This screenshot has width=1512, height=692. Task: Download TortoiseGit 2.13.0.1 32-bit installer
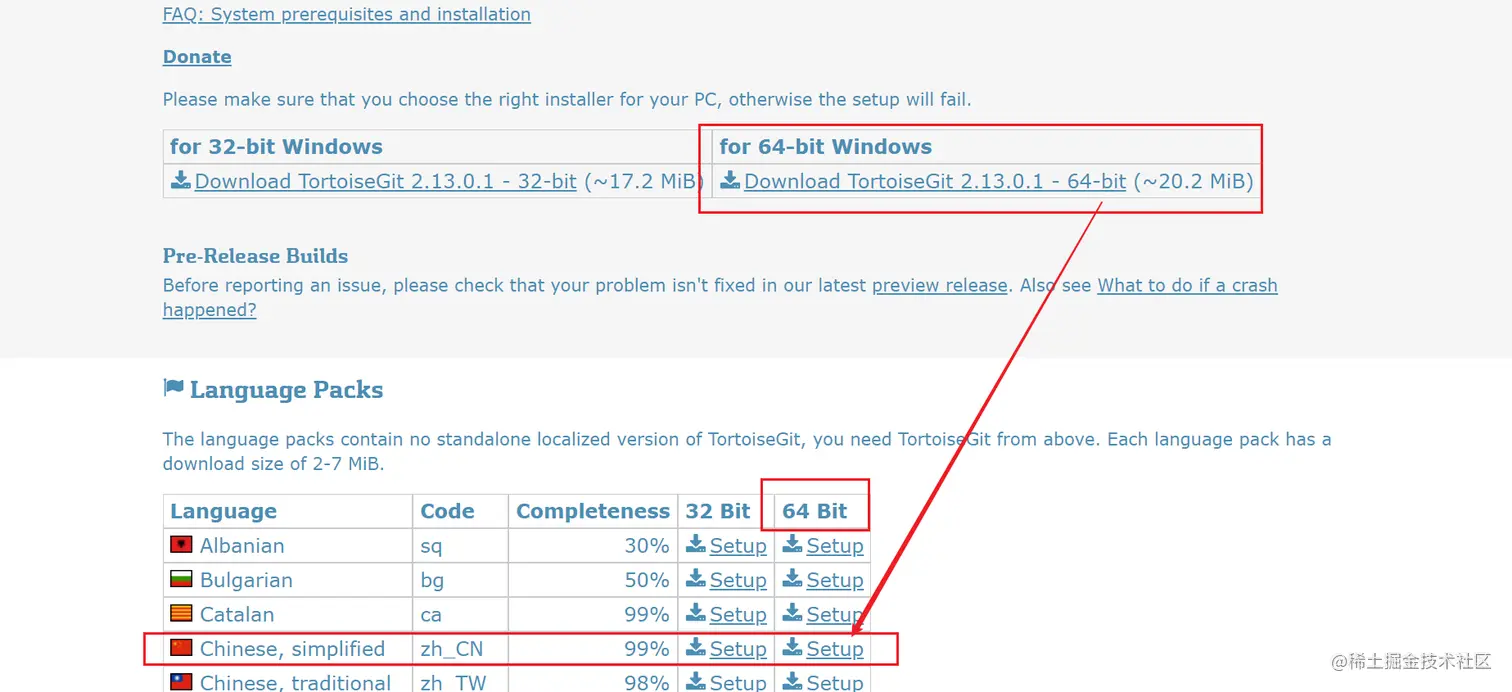point(386,181)
